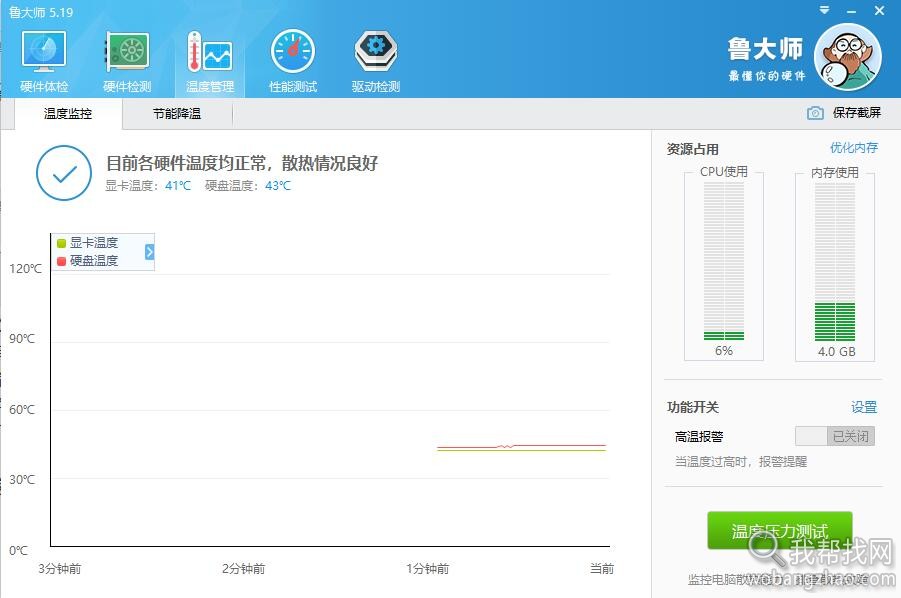Click the 内存使用 memory usage bar
Screen dimensions: 901x598
[835, 262]
